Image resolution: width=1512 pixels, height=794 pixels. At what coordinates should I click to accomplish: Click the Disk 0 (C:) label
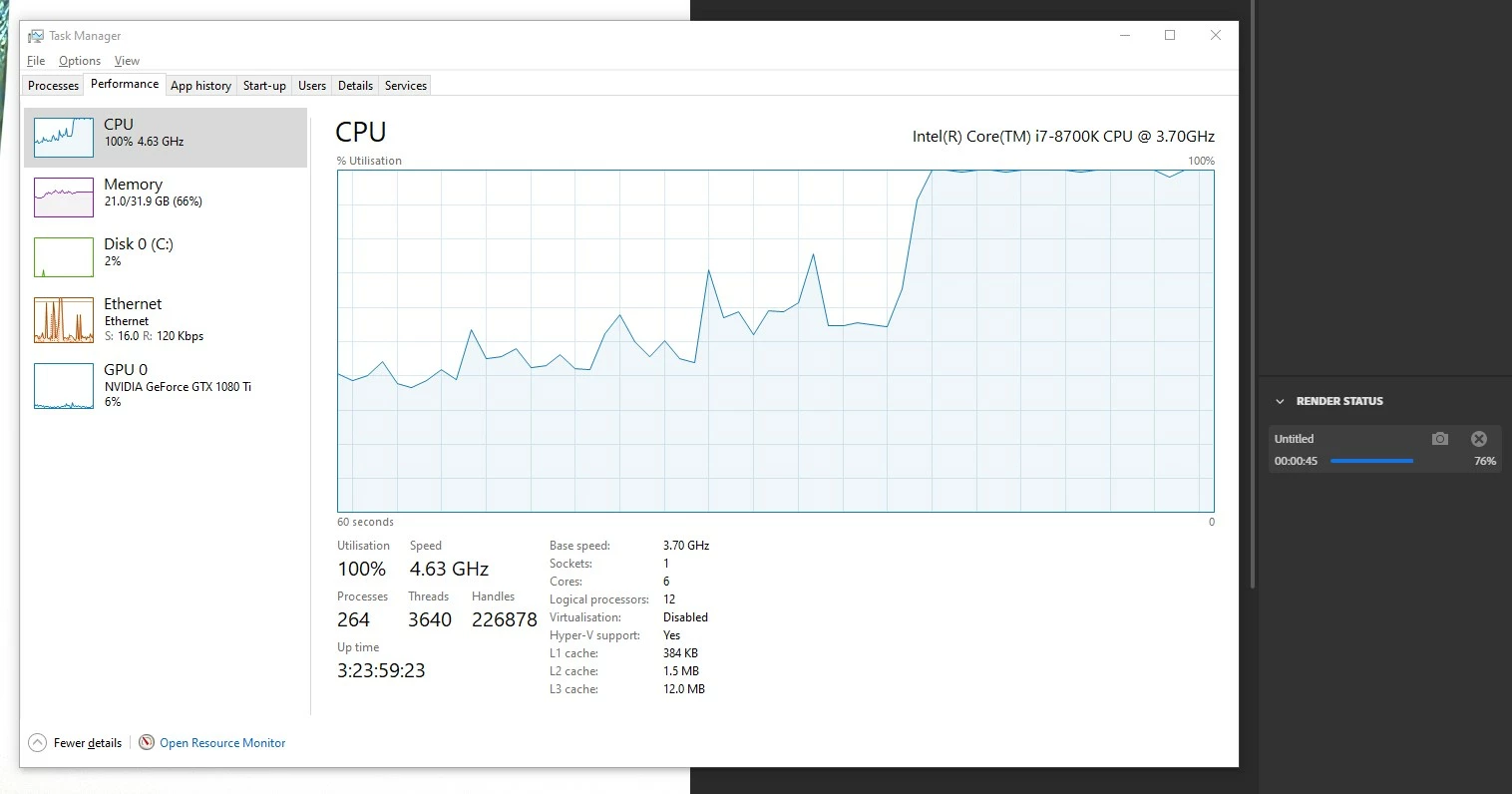[139, 244]
